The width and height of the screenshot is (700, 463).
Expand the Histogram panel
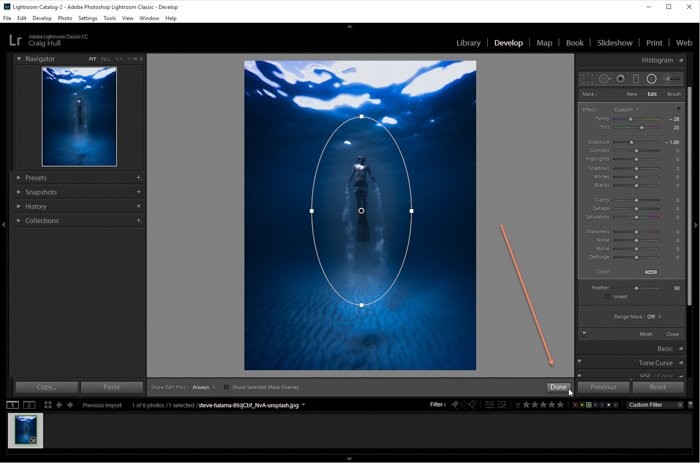tap(681, 60)
